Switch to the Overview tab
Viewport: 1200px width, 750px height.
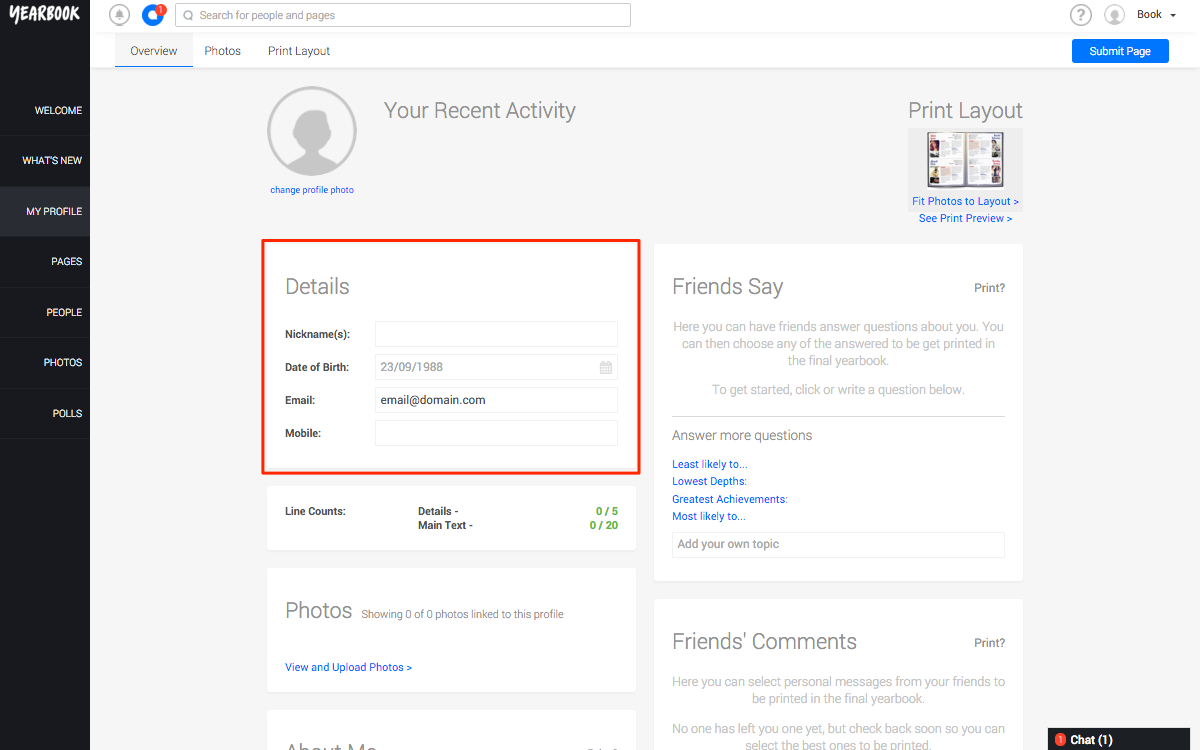click(153, 51)
